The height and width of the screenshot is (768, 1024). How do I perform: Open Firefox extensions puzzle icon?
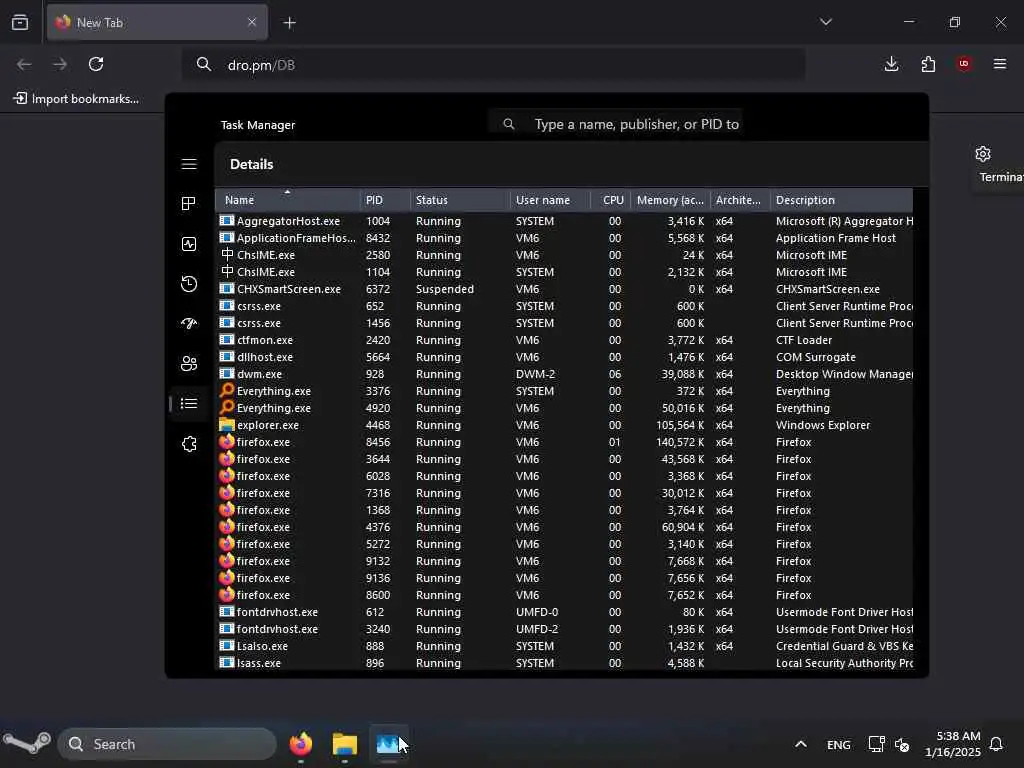tap(928, 64)
